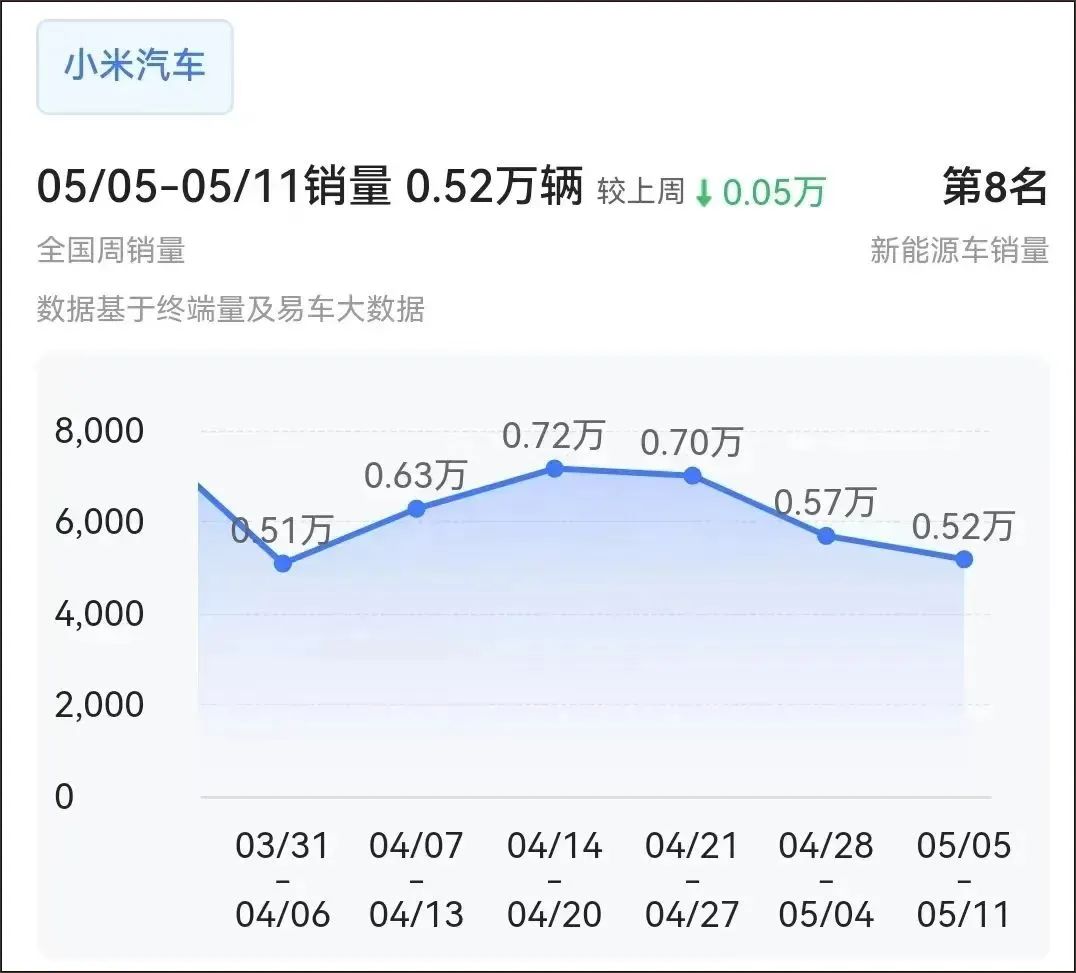Click the 0.52万 value label above the last point
The image size is (1076, 973).
(x=963, y=527)
